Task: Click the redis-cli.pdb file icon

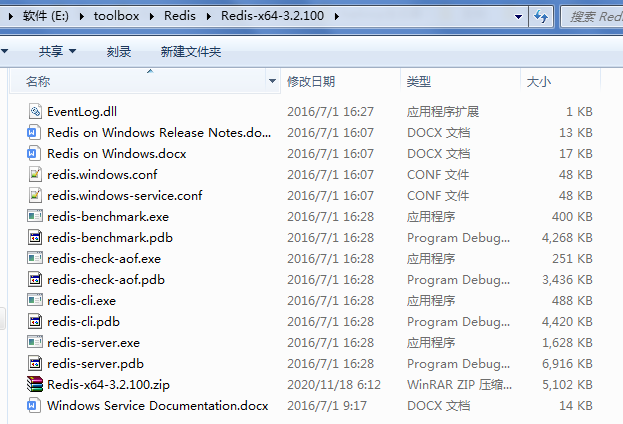Action: pos(35,321)
